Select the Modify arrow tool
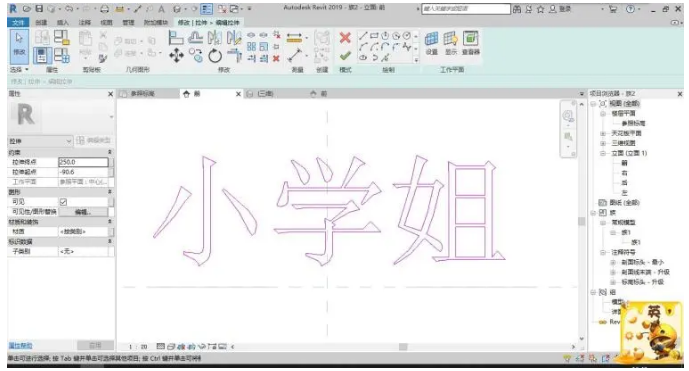This screenshot has width=689, height=371. point(19,46)
